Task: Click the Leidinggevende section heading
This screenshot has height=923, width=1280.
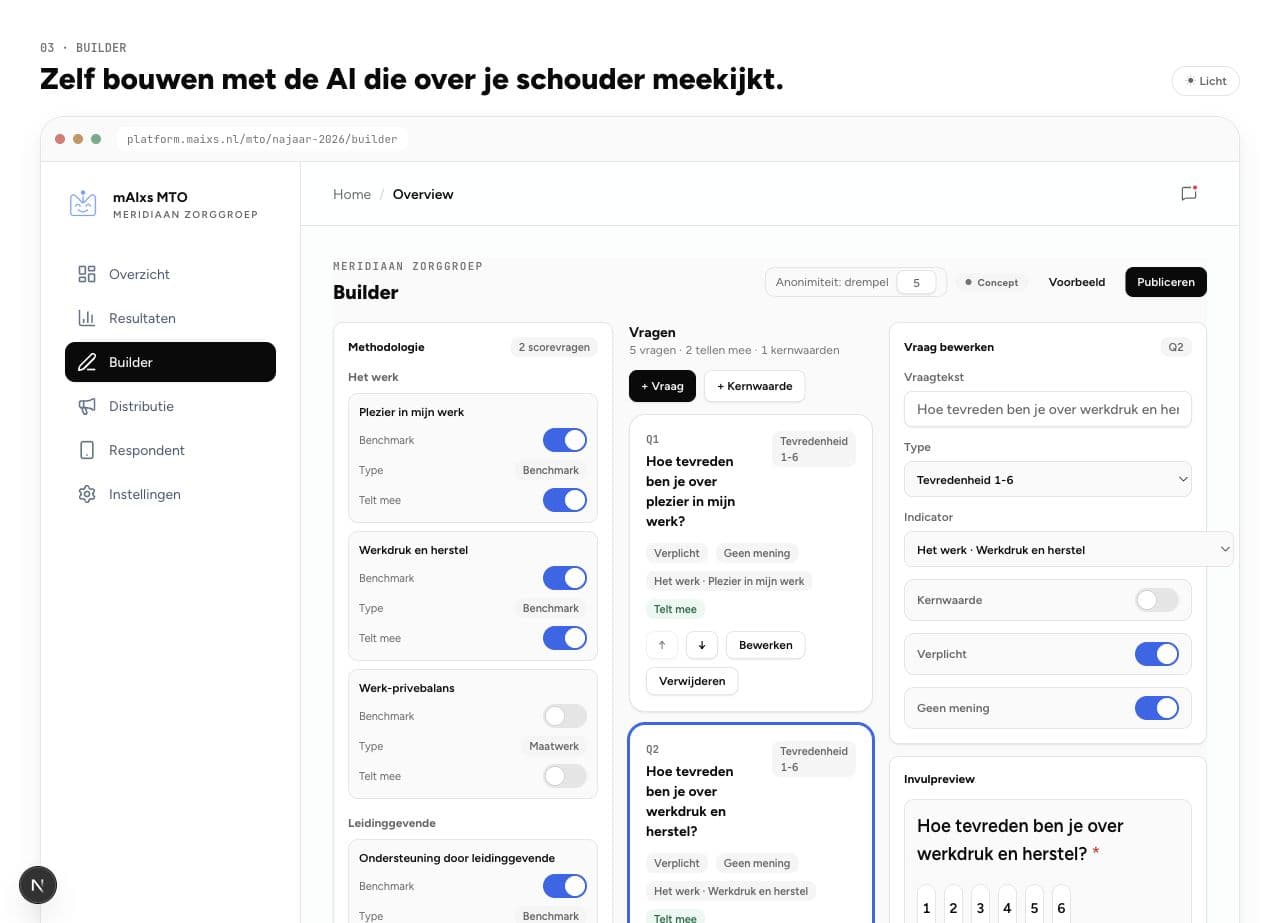Action: [392, 823]
